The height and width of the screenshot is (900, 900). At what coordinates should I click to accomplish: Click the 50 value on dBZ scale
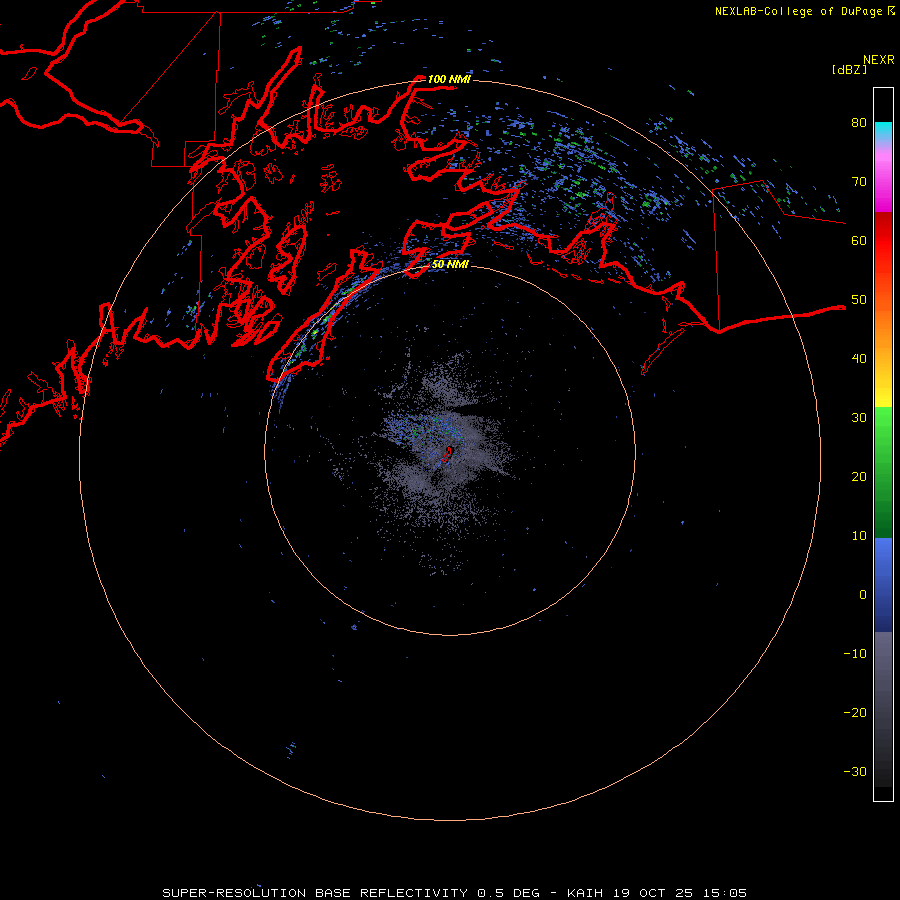coord(859,300)
